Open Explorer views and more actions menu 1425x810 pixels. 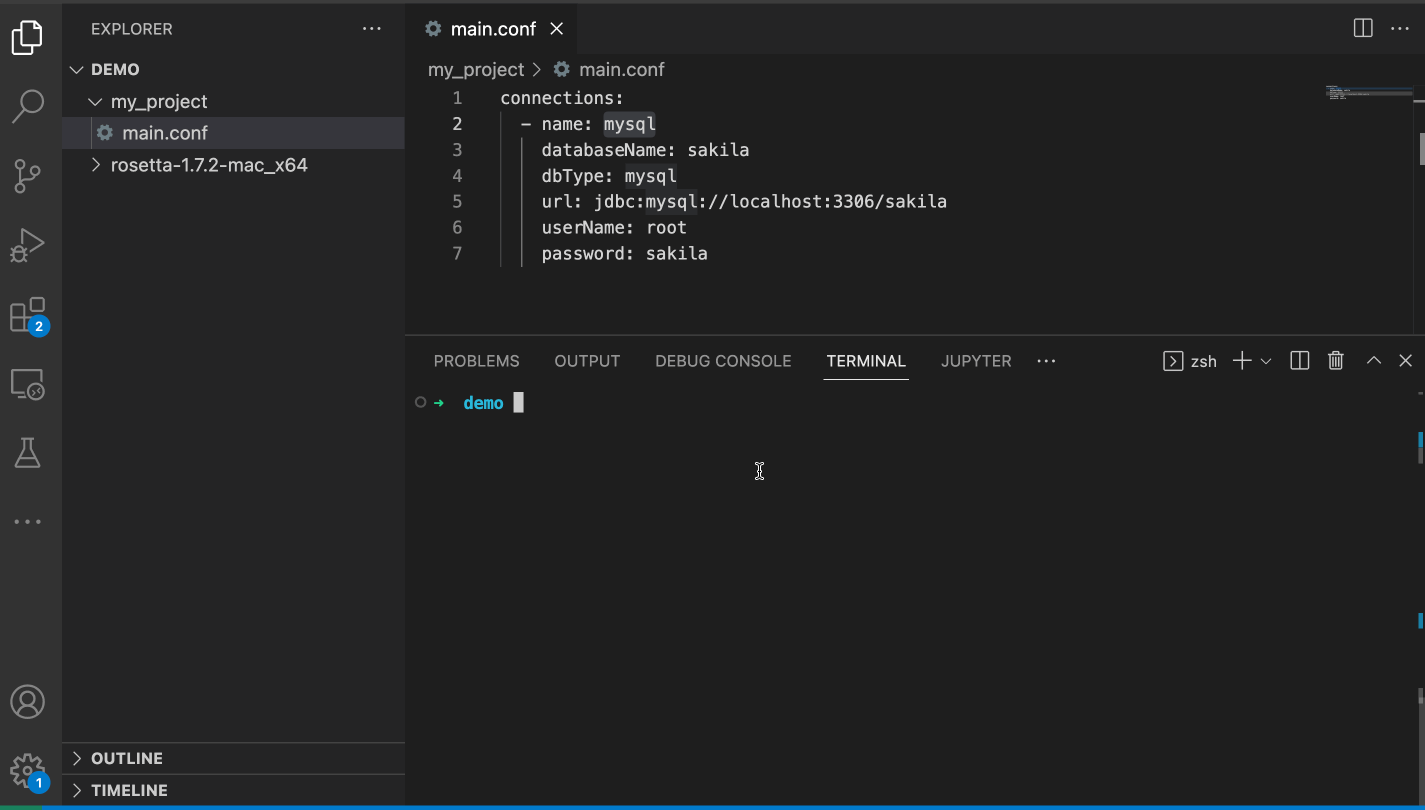372,29
